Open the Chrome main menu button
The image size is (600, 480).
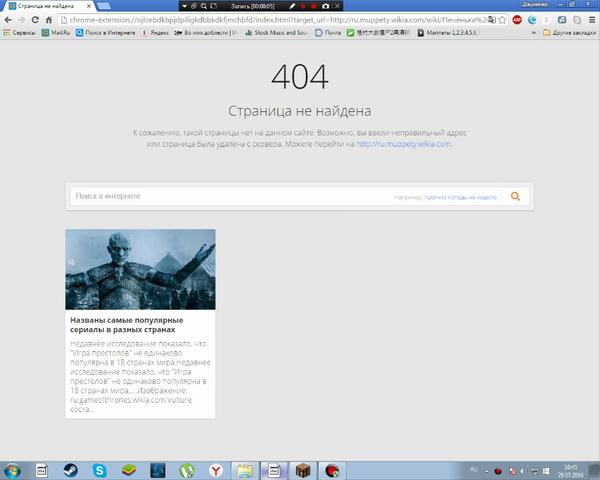(x=592, y=20)
